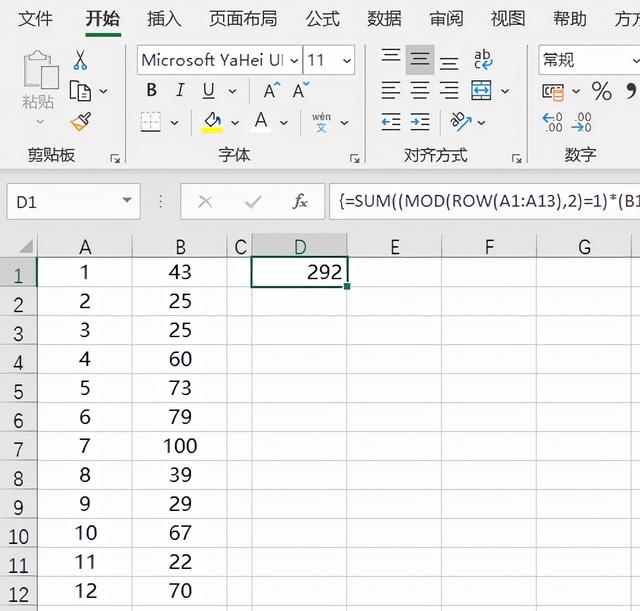Viewport: 640px width, 611px height.
Task: Click the cancel X in formula bar
Action: (205, 201)
